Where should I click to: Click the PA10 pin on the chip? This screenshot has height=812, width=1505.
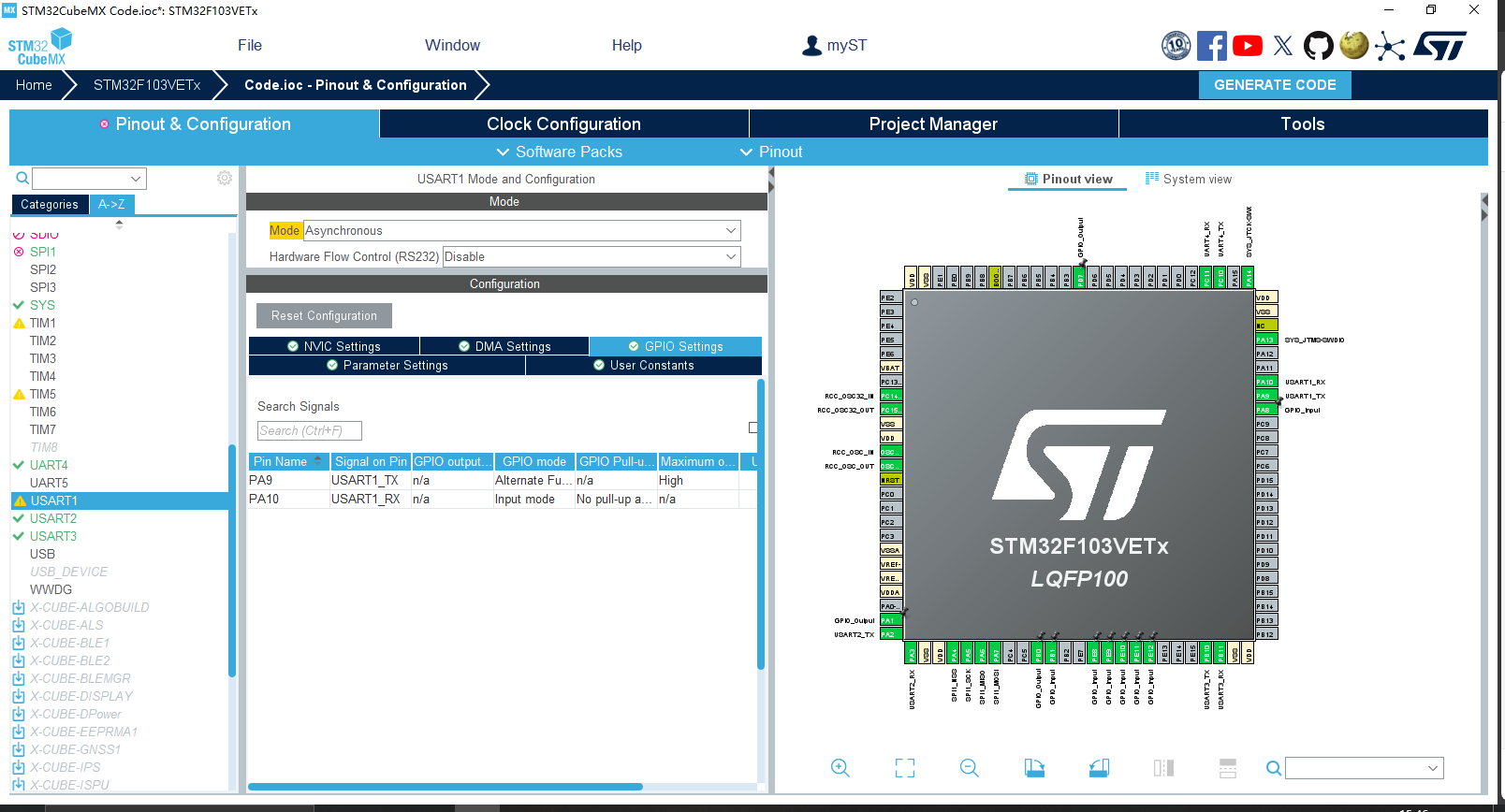[1266, 382]
